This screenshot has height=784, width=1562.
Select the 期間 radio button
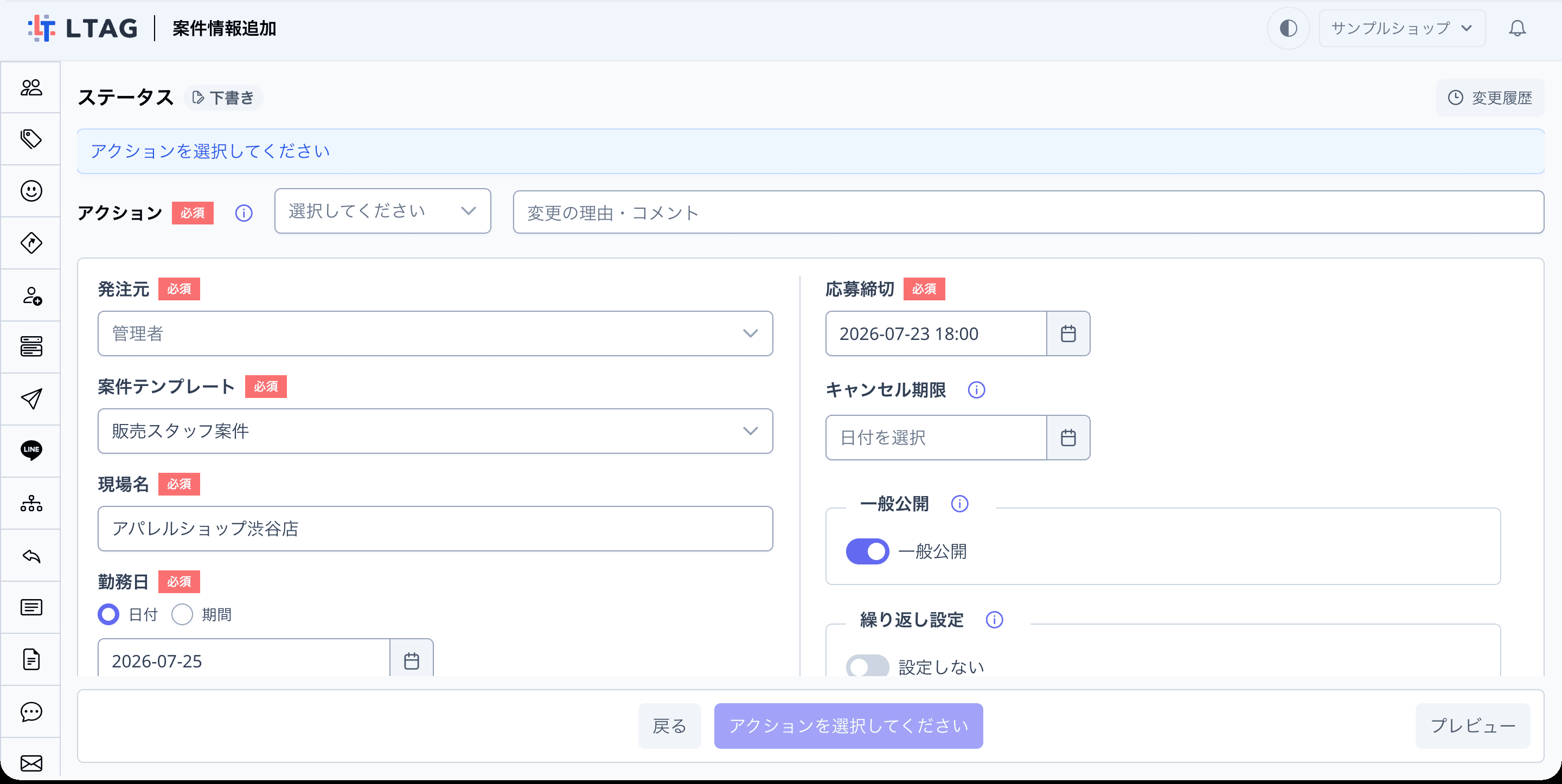[182, 615]
